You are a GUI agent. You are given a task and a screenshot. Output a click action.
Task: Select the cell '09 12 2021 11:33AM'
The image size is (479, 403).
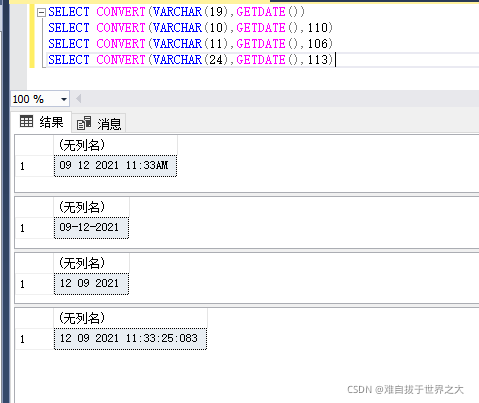pos(115,166)
